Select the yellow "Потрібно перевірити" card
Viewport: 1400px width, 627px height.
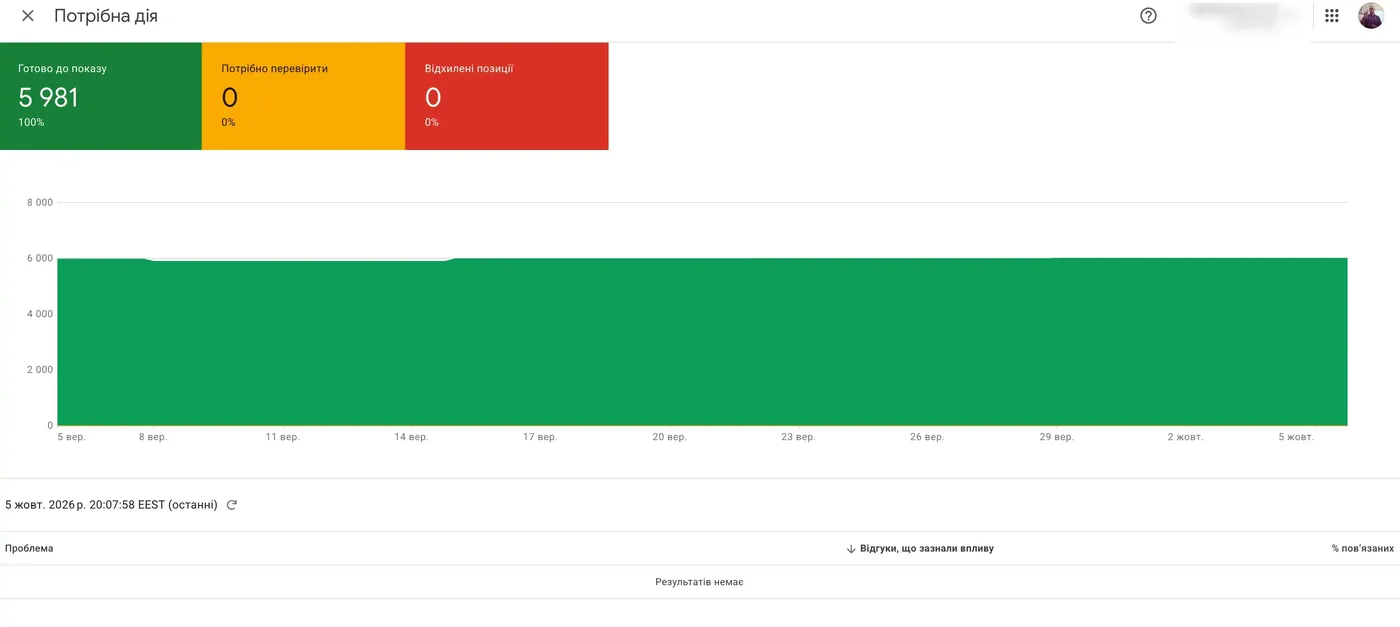[304, 96]
